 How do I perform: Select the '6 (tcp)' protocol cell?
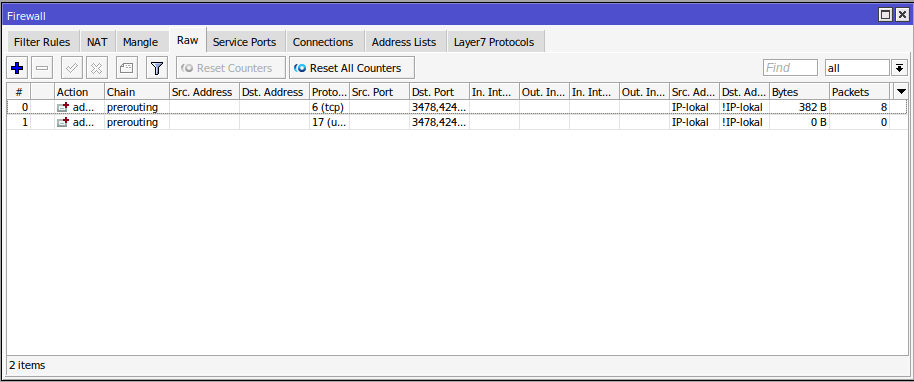(329, 107)
